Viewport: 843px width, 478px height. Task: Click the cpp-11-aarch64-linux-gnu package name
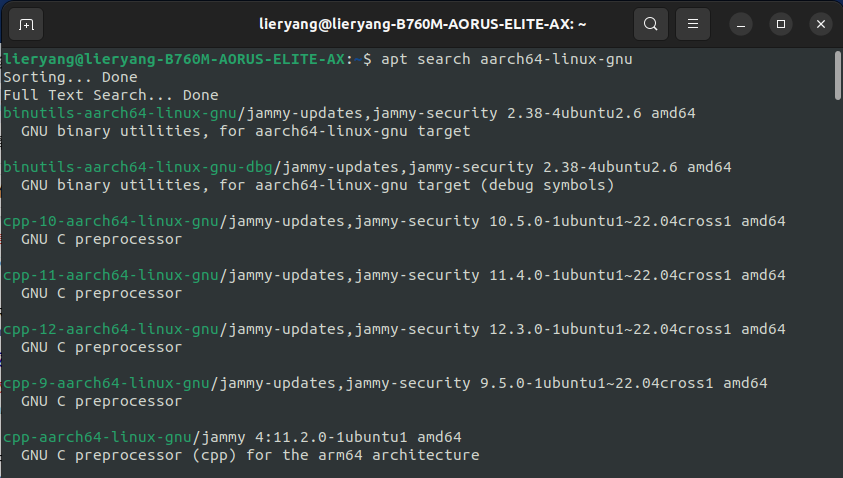[110, 275]
